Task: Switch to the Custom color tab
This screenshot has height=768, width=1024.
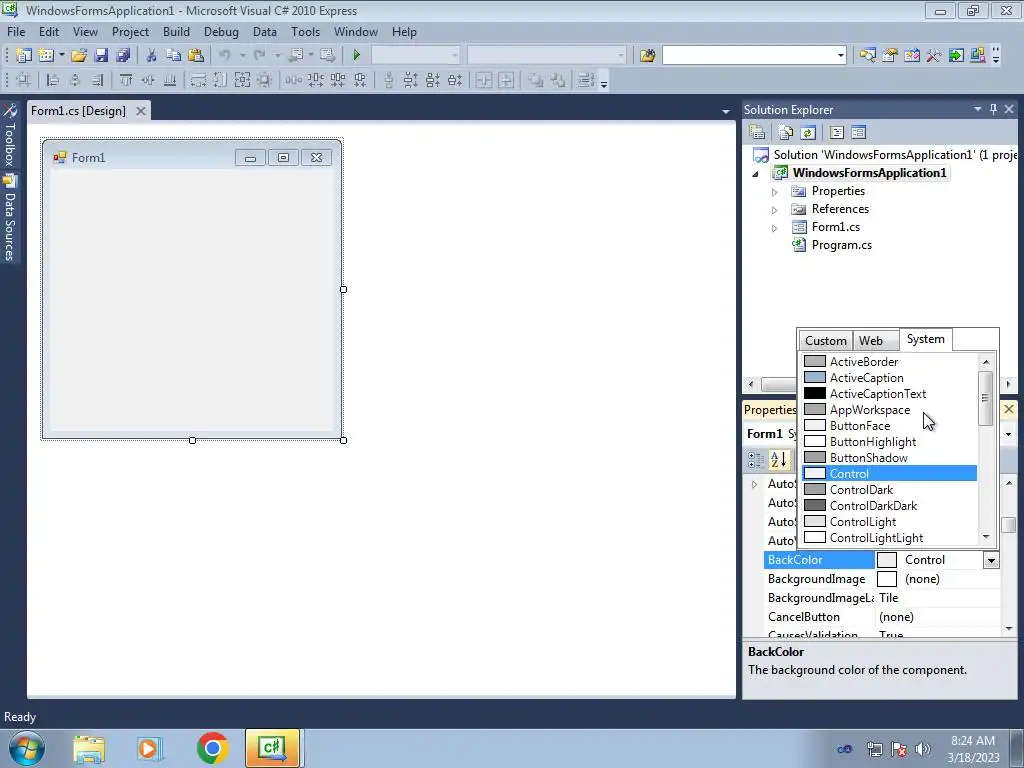Action: point(825,340)
